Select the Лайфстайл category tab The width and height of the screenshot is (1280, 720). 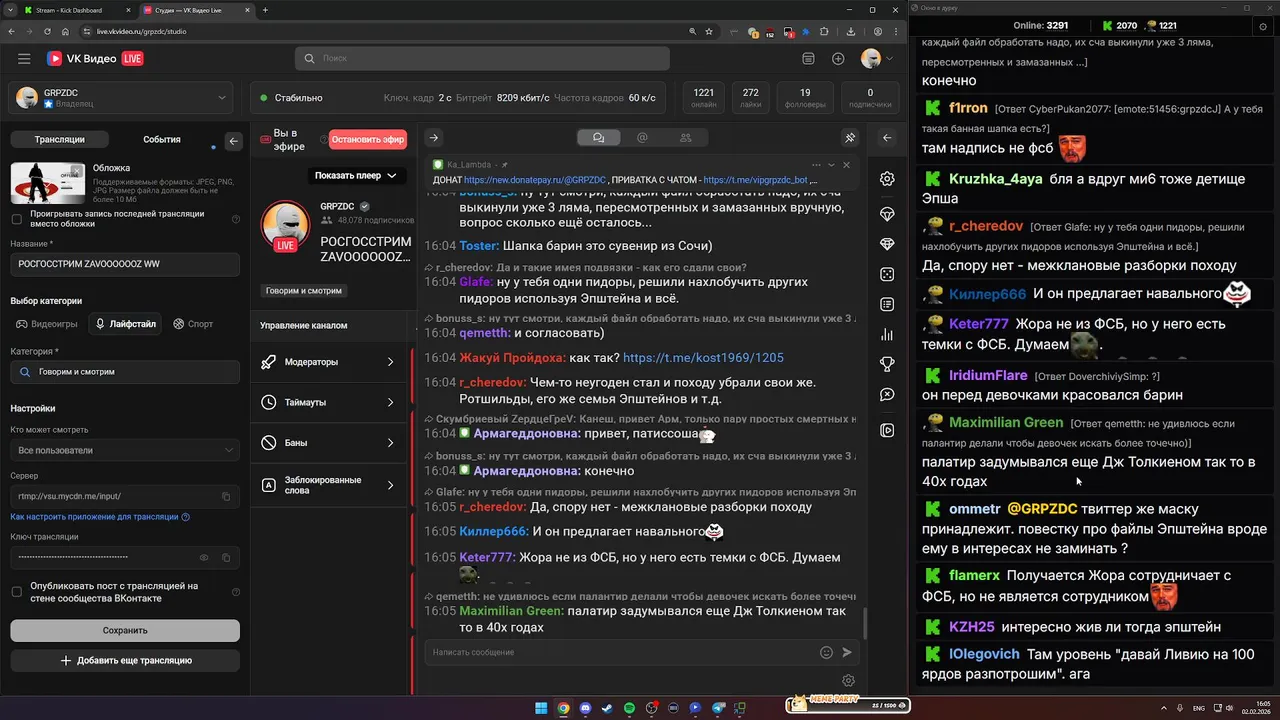point(125,324)
